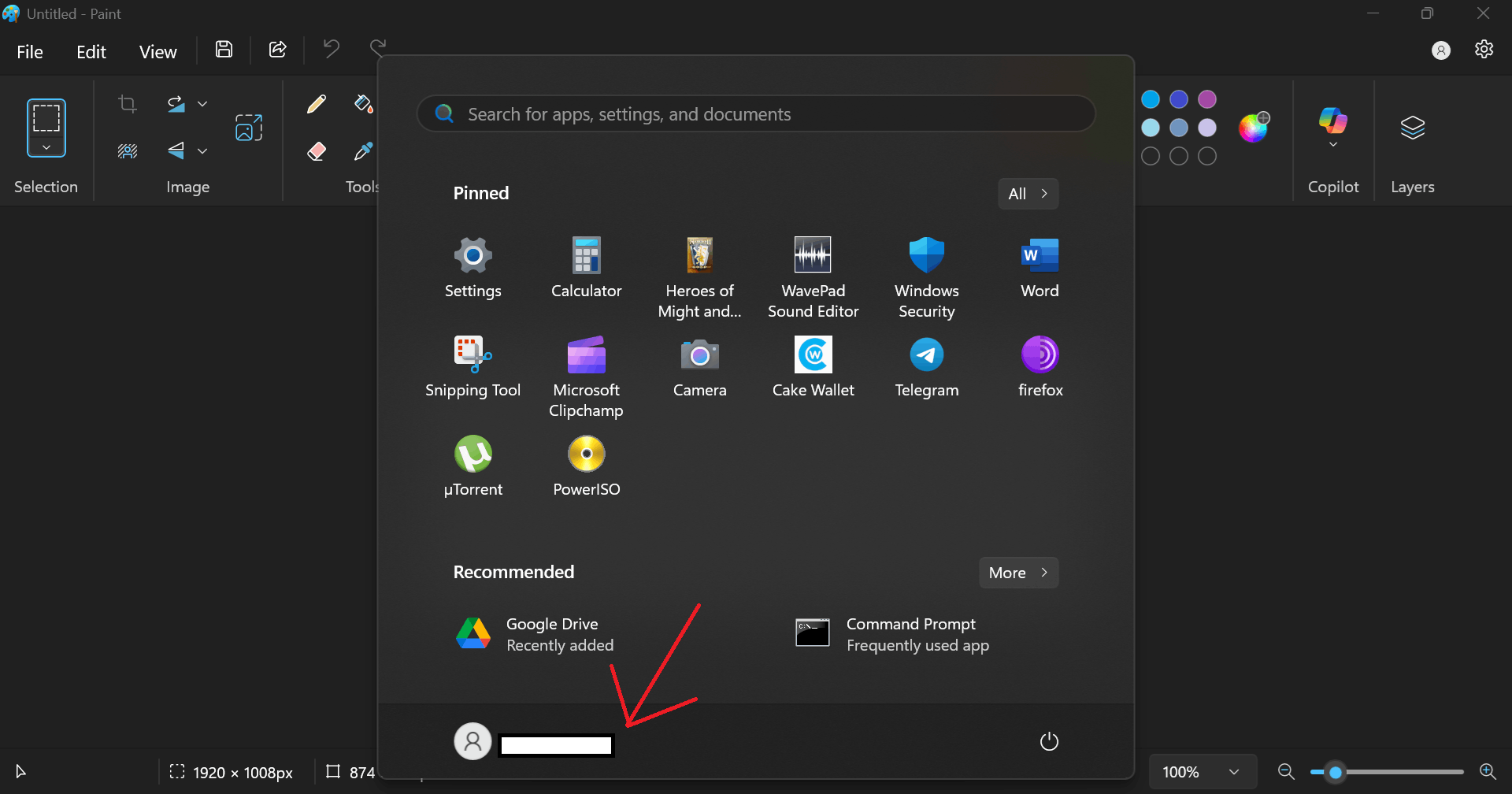This screenshot has height=794, width=1512.
Task: Open the Crop tool
Action: tap(128, 103)
